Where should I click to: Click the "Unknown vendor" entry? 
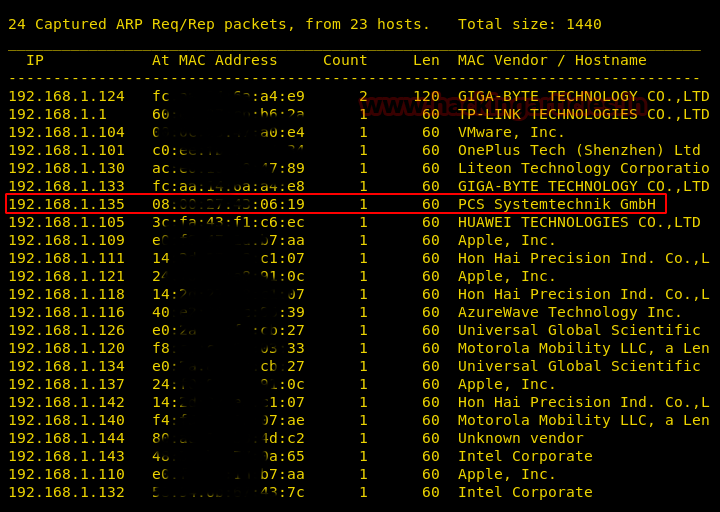pyautogui.click(x=521, y=438)
